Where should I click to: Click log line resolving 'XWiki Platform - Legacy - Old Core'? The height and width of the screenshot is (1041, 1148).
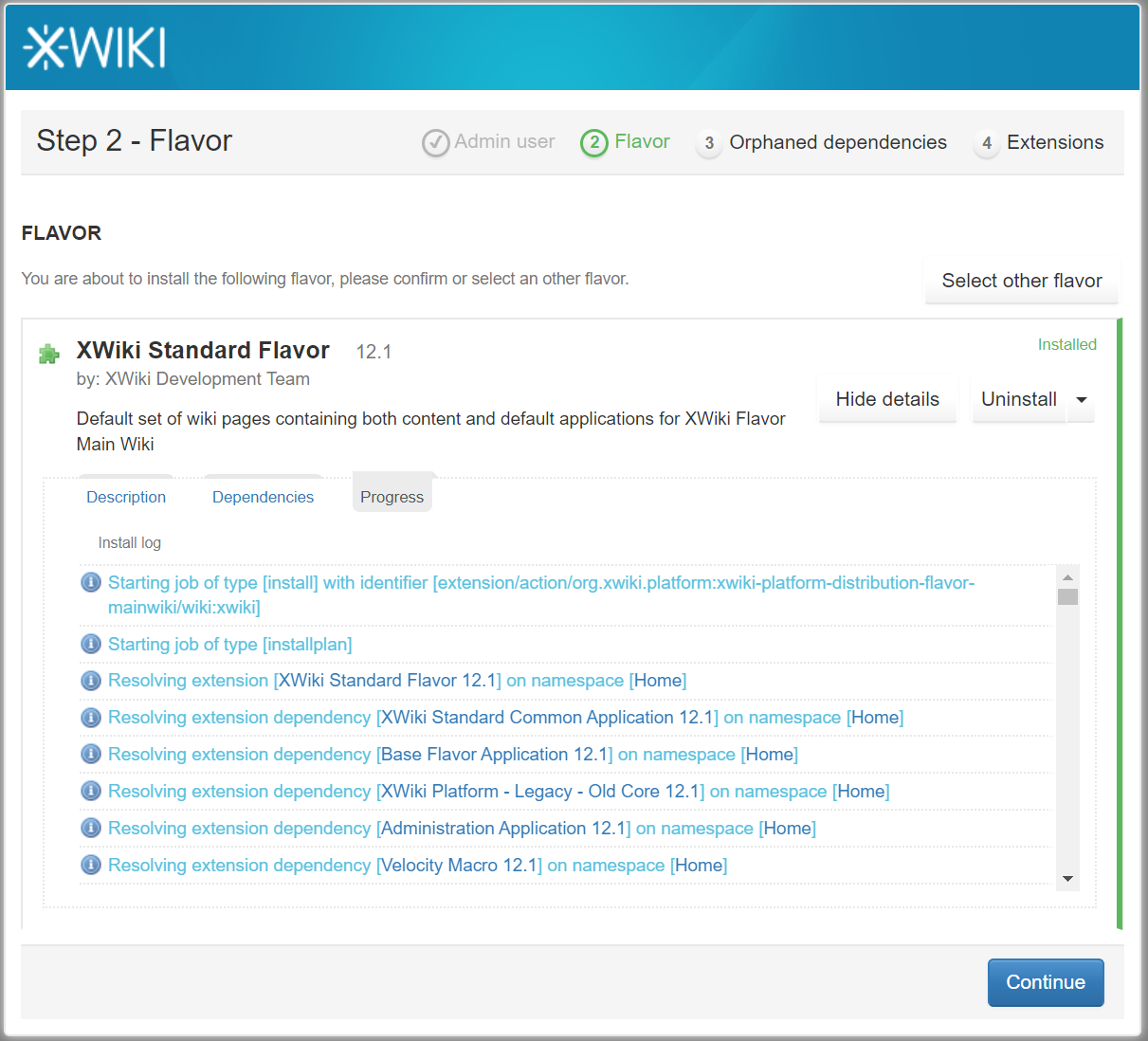(499, 791)
